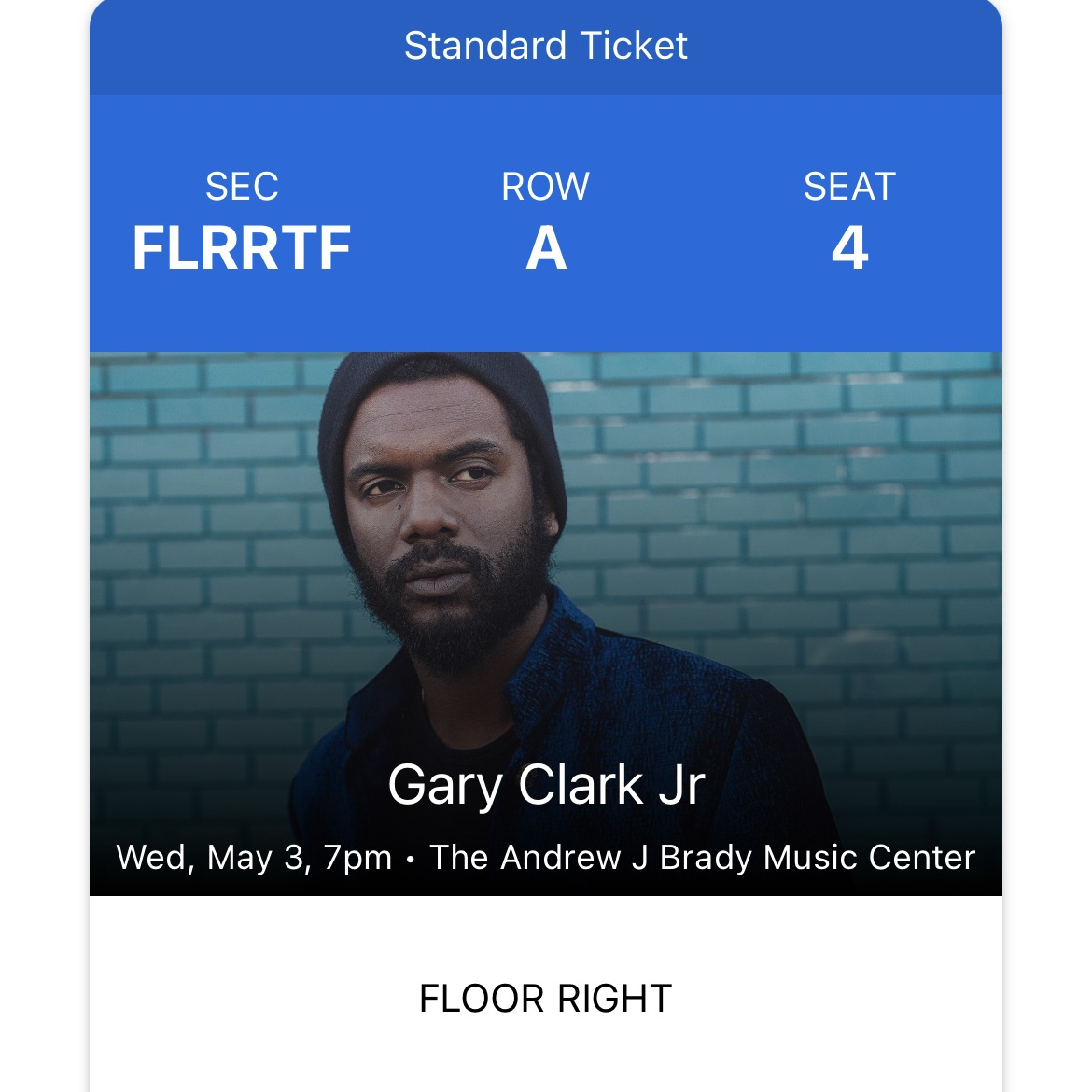
Task: Click the FLOOR RIGHT section description
Action: 546,999
